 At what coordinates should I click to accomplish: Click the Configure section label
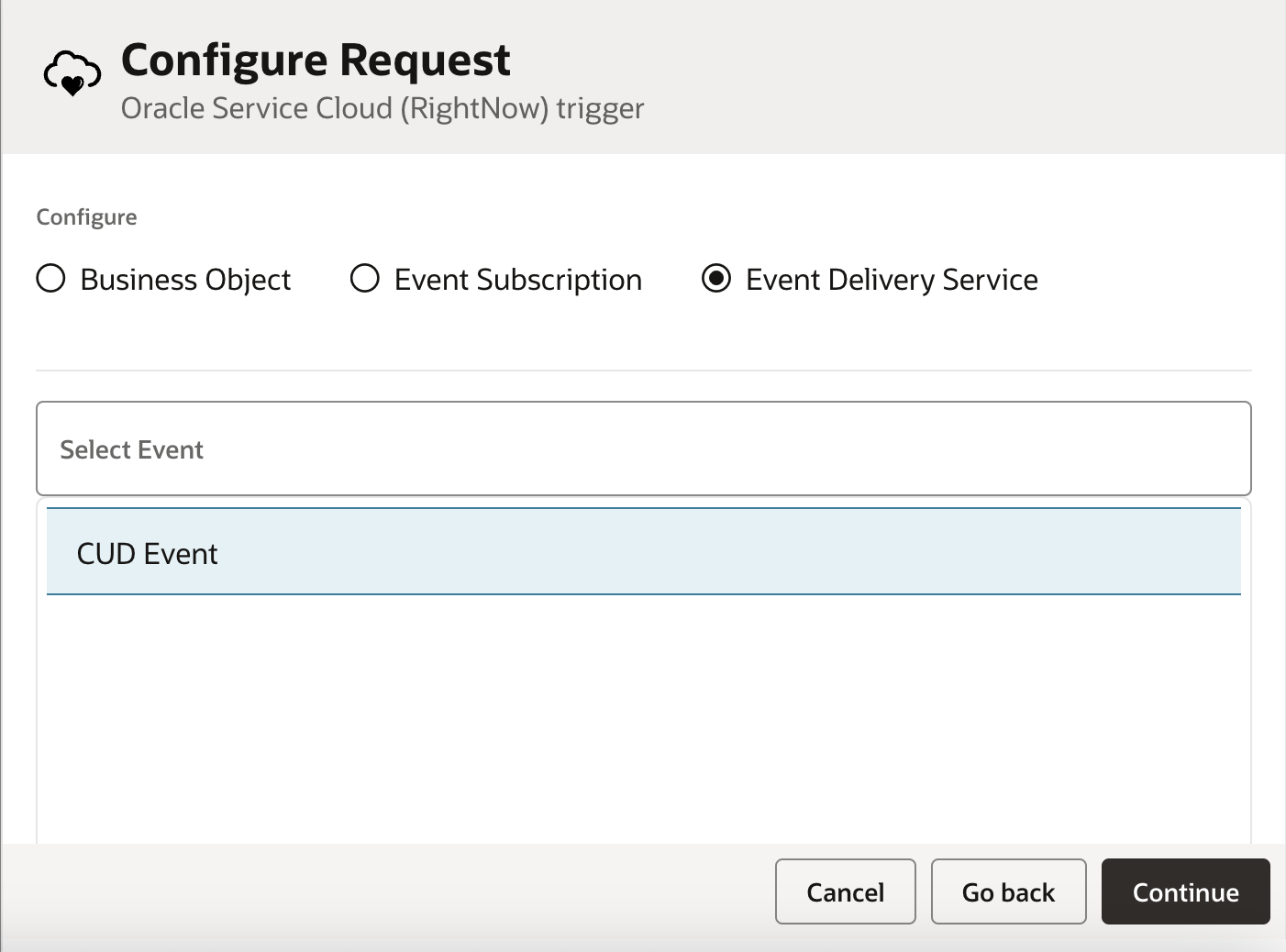pyautogui.click(x=86, y=217)
